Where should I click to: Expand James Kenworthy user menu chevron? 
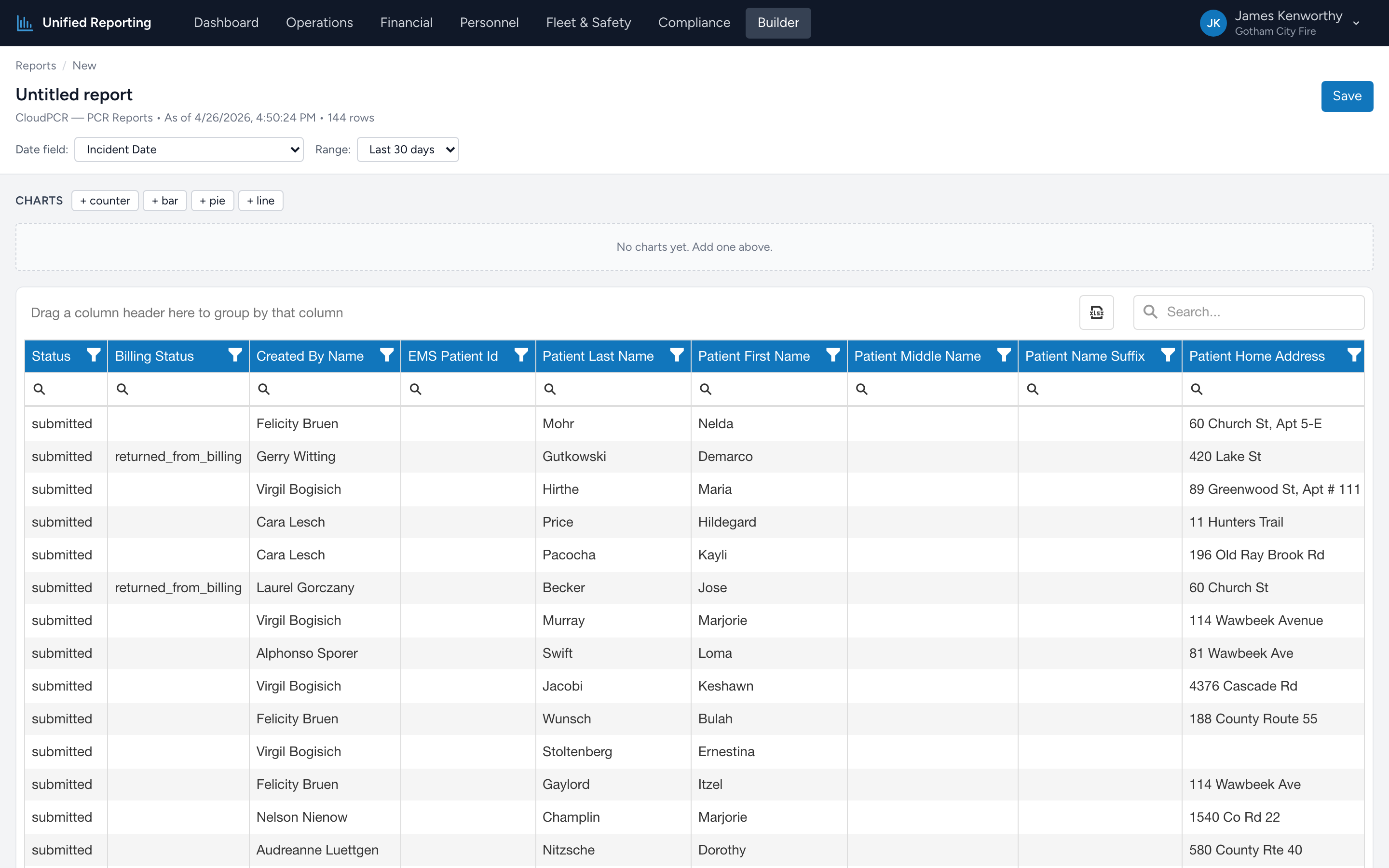click(1356, 24)
